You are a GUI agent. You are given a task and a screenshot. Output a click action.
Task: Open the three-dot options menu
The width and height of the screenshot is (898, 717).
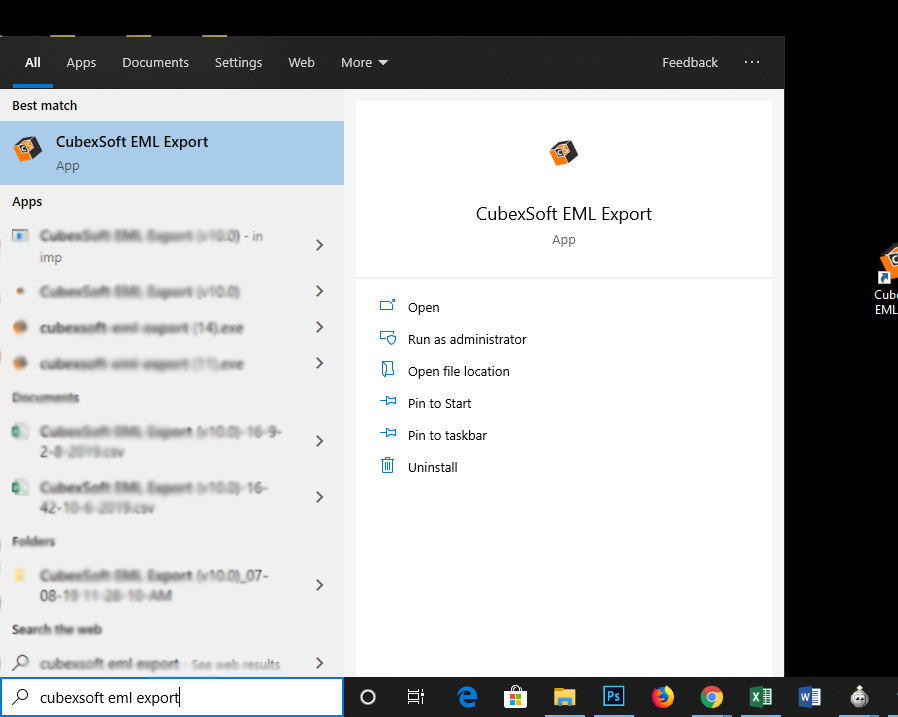[751, 62]
